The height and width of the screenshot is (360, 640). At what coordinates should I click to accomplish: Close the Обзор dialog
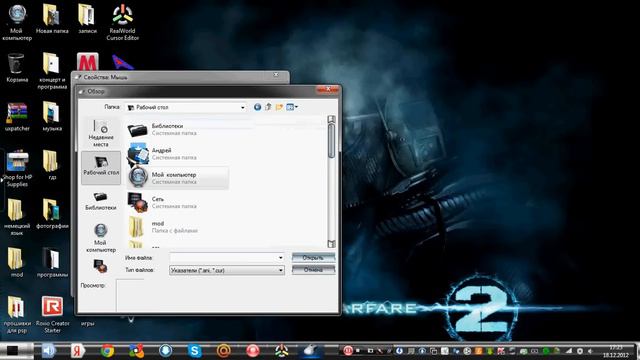click(x=328, y=89)
